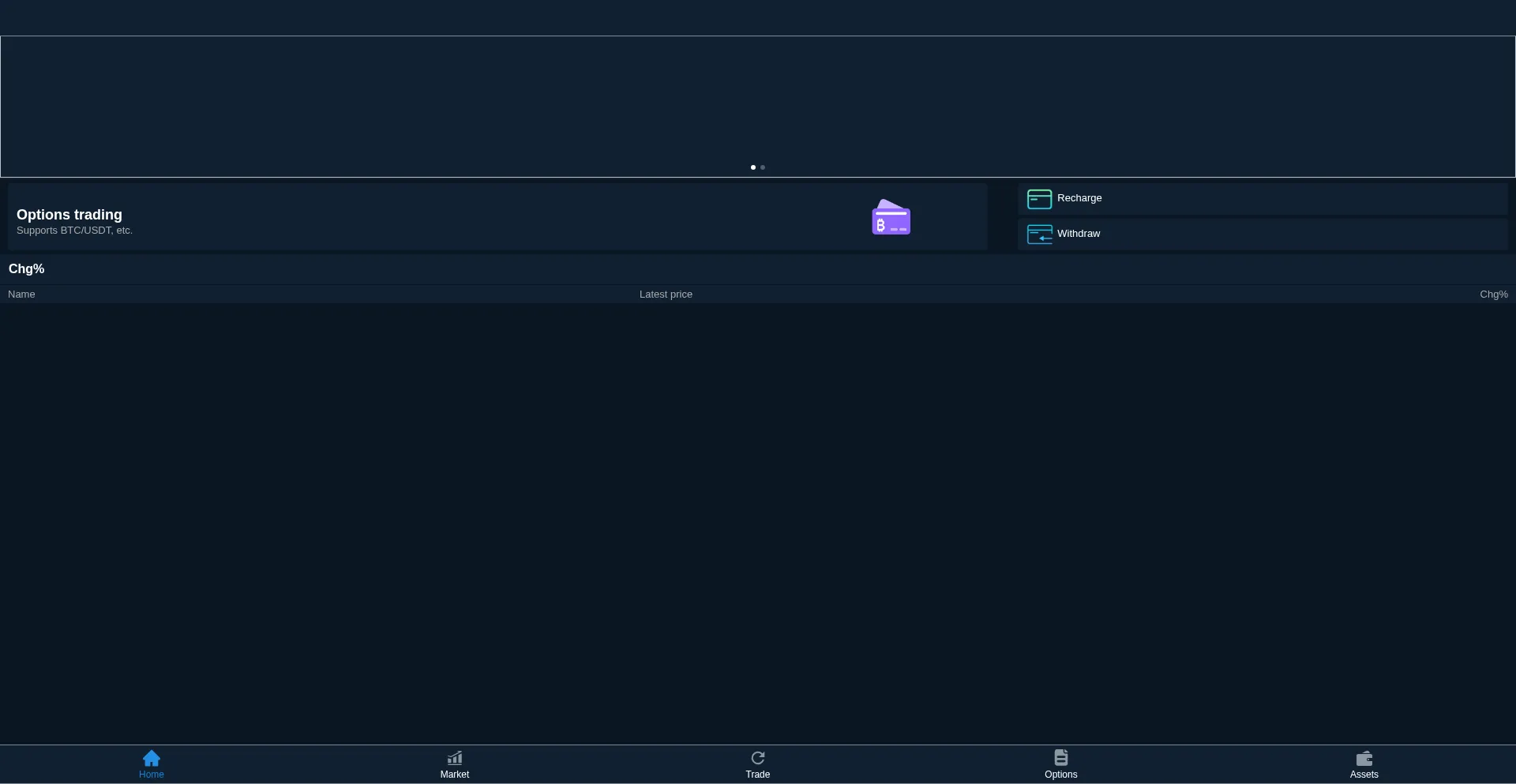Switch to the Market tab label

455,775
